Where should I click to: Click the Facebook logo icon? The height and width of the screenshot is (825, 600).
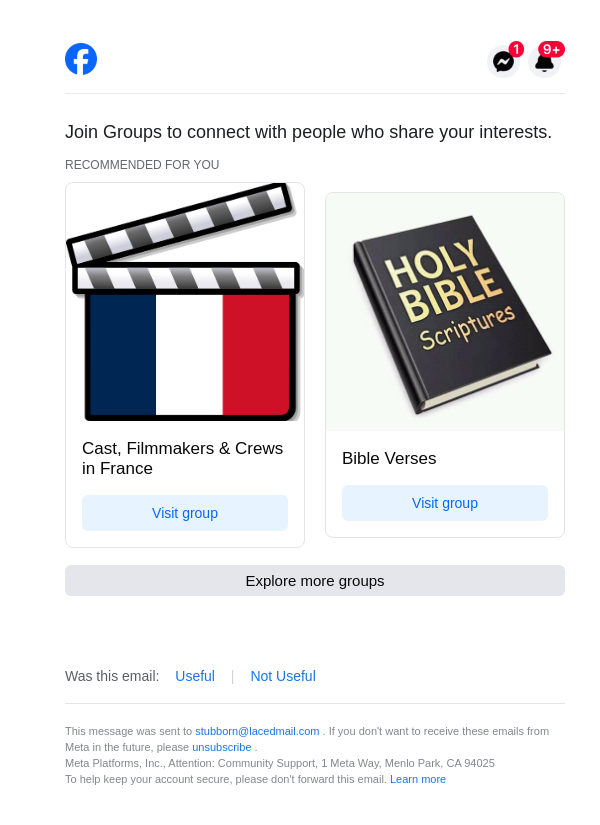[81, 59]
